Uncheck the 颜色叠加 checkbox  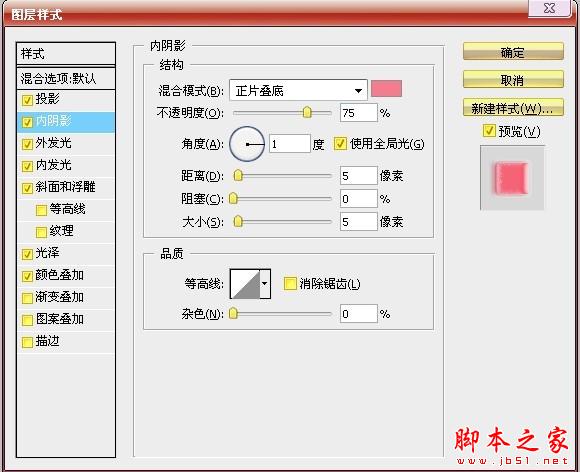tap(27, 276)
